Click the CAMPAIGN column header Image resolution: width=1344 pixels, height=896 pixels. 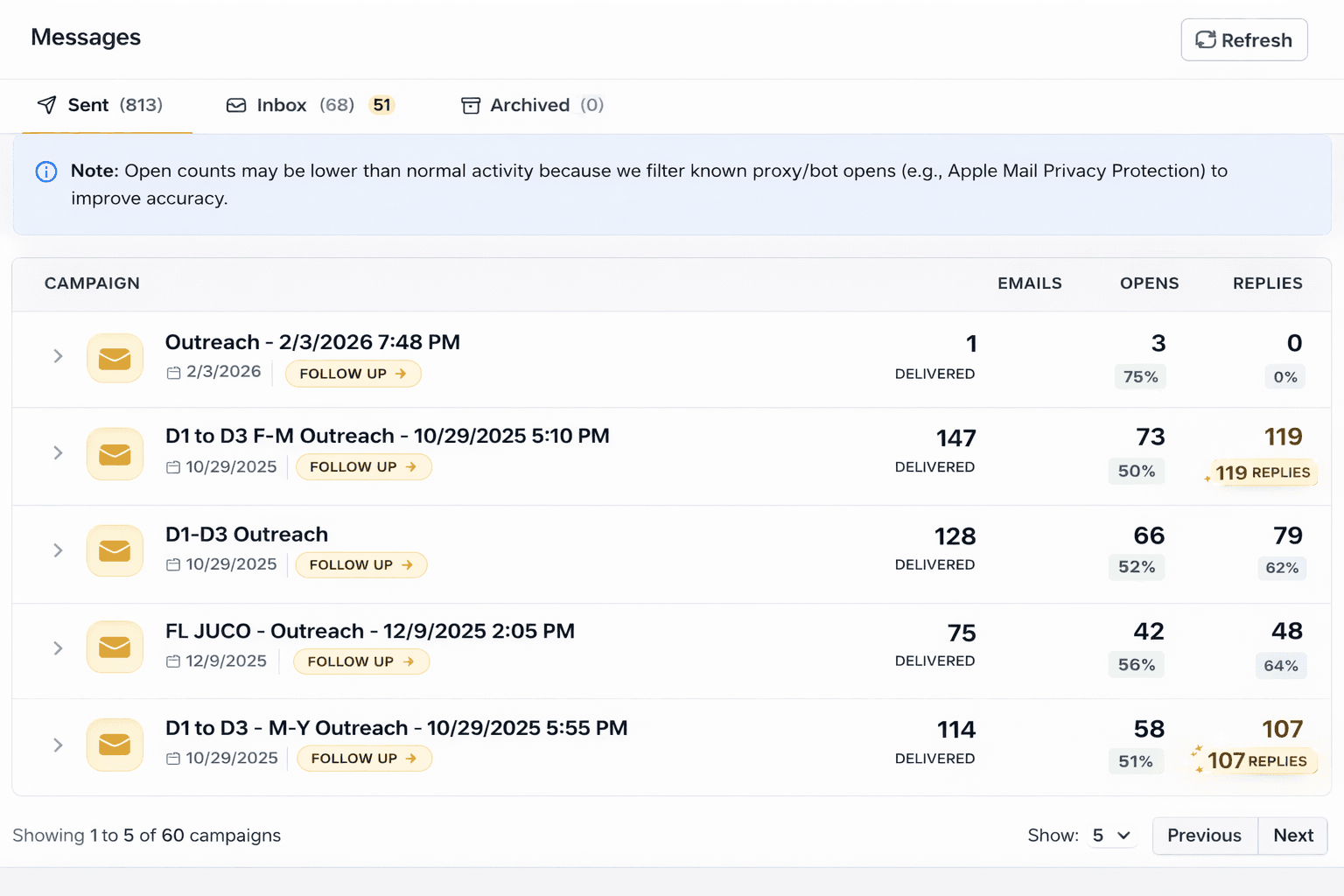click(x=92, y=283)
